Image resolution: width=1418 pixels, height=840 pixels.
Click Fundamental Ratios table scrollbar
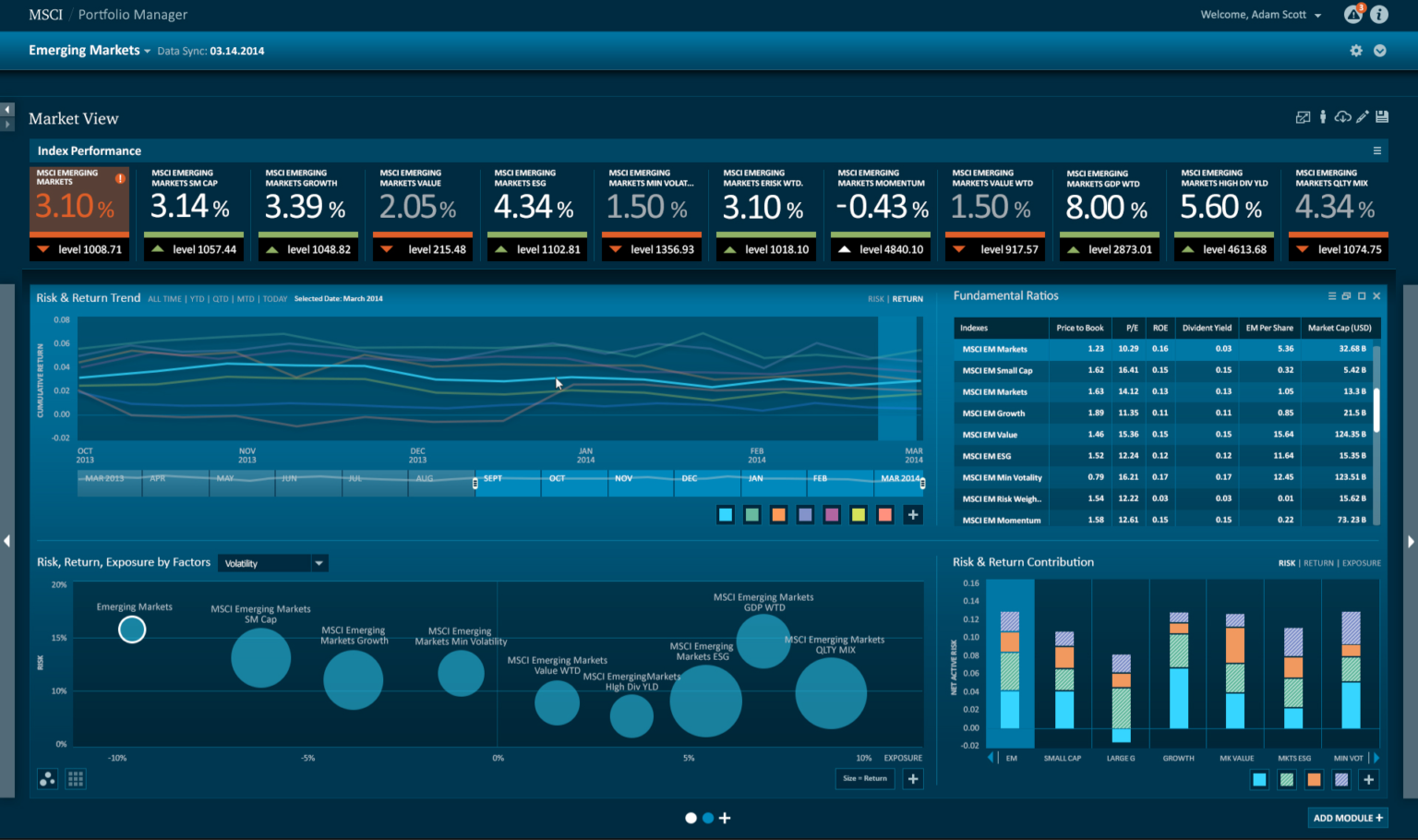pos(1376,410)
